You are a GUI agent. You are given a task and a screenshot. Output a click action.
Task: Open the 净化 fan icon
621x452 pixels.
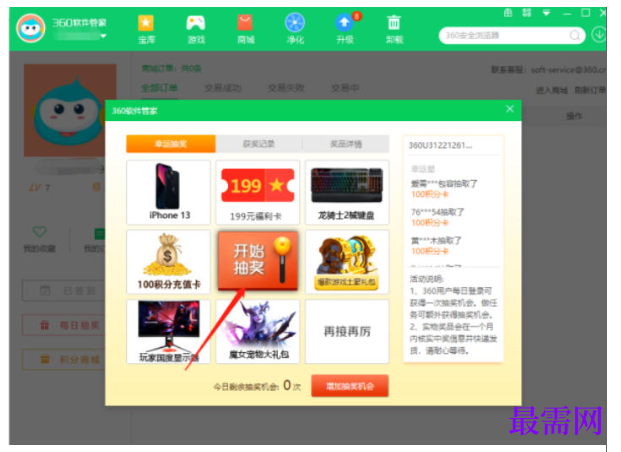point(295,23)
